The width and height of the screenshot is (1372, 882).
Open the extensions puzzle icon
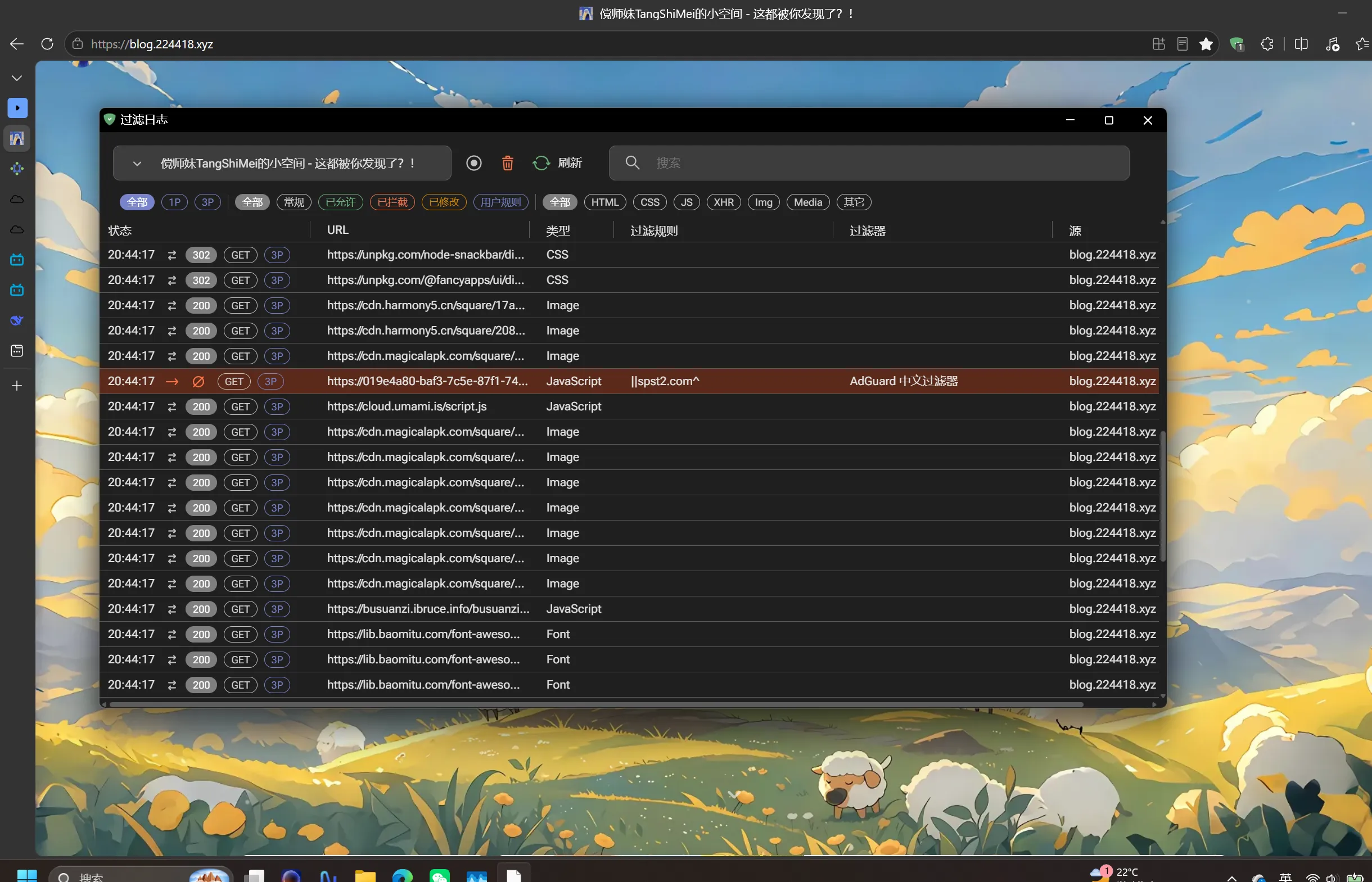[1267, 44]
